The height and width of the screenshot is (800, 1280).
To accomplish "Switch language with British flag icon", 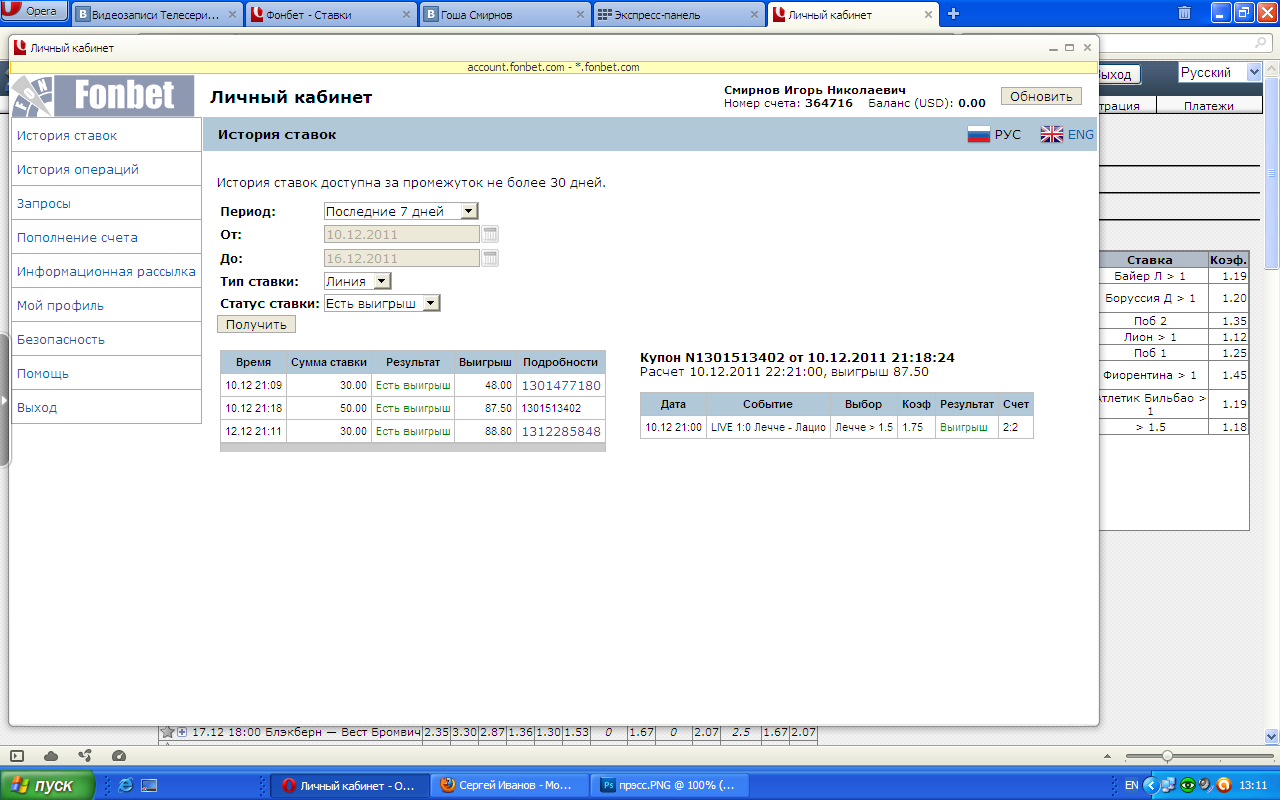I will [1052, 134].
